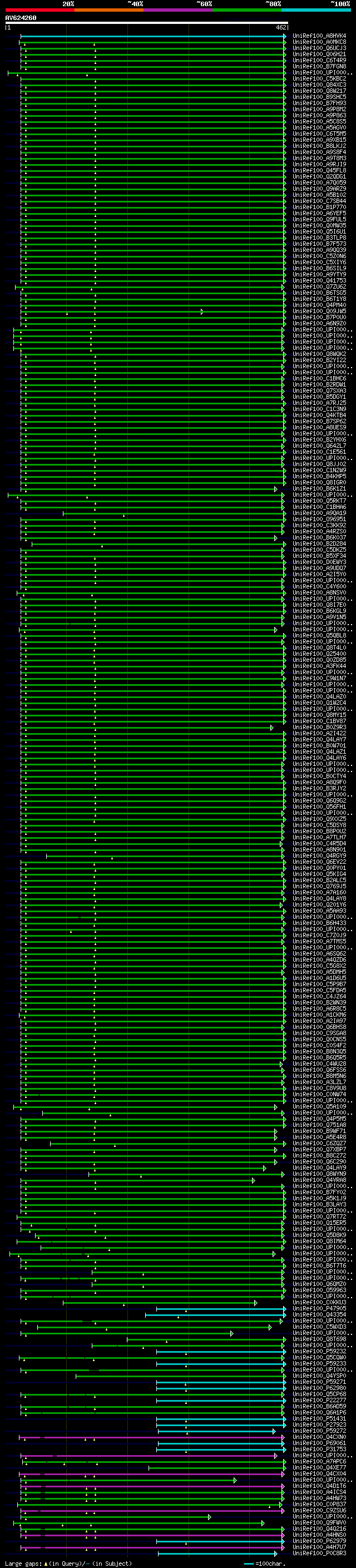Screen dimensions: 356x1568
Task: Choose hit UniRef100_B7FGN8
Action: click(319, 66)
